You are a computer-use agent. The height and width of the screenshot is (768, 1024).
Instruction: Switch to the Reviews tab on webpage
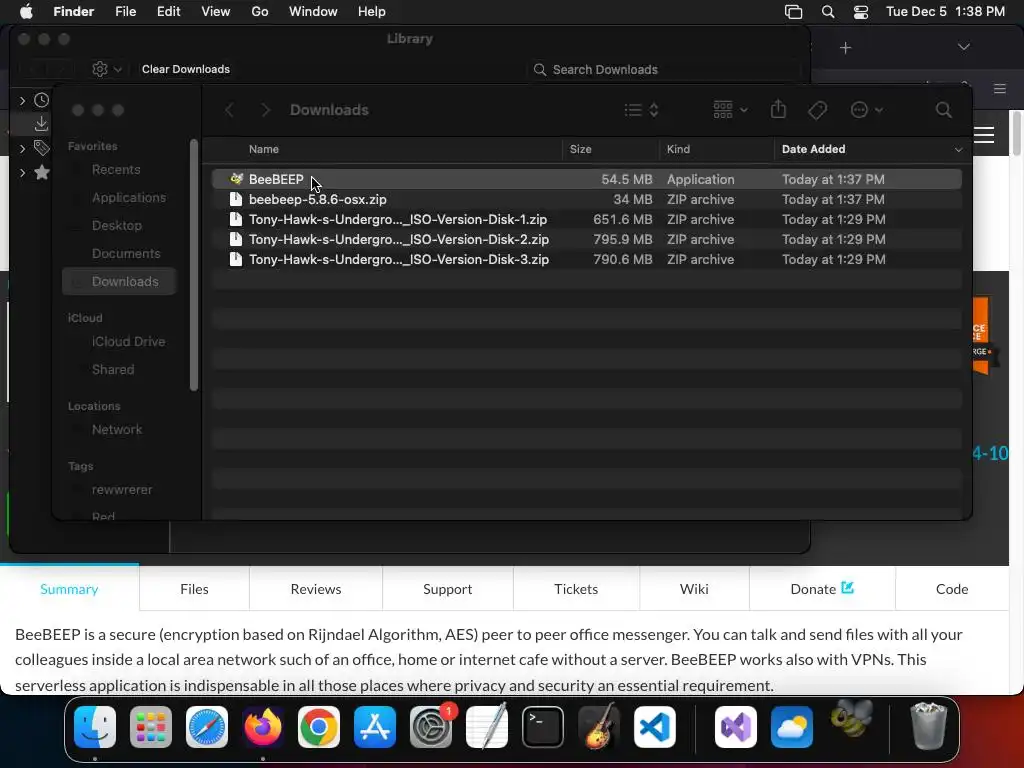pos(315,589)
